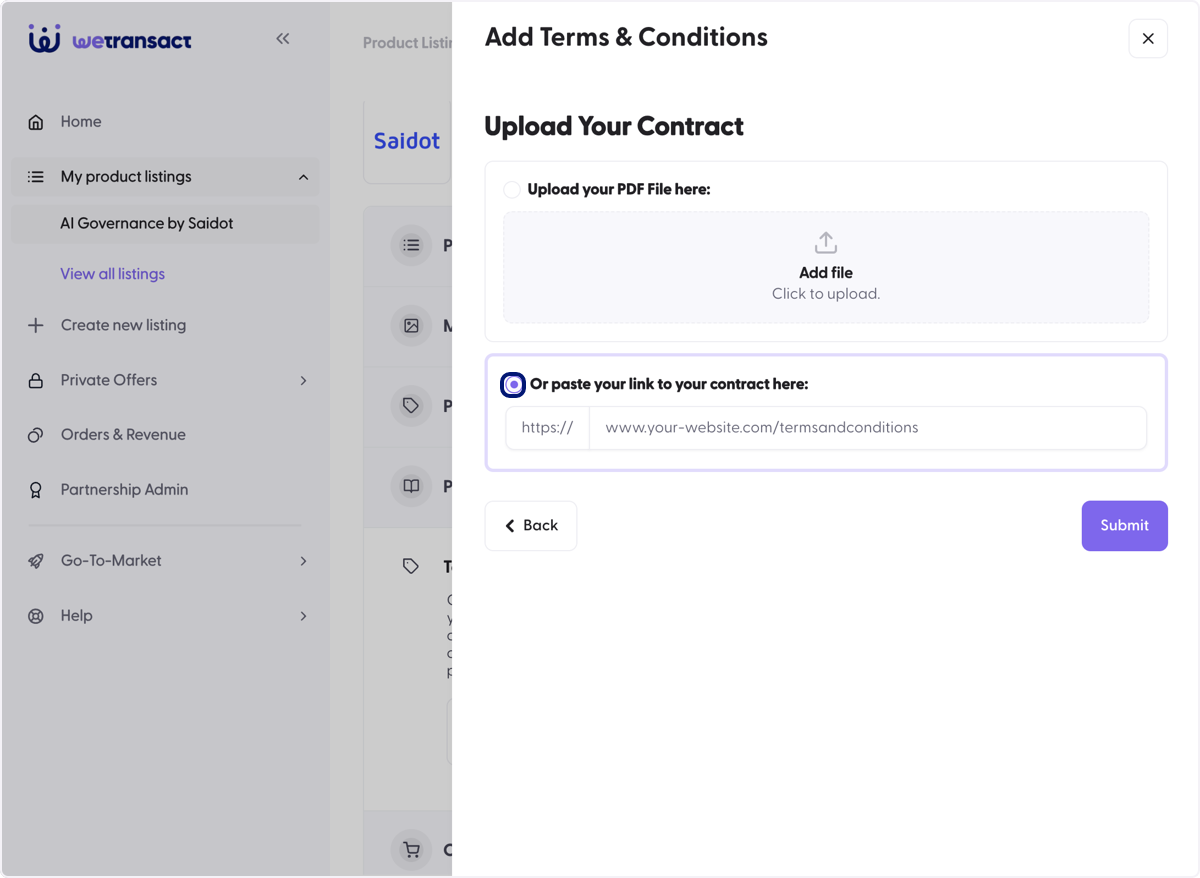Expand Help submenu arrow
The image size is (1200, 878).
pyautogui.click(x=303, y=616)
